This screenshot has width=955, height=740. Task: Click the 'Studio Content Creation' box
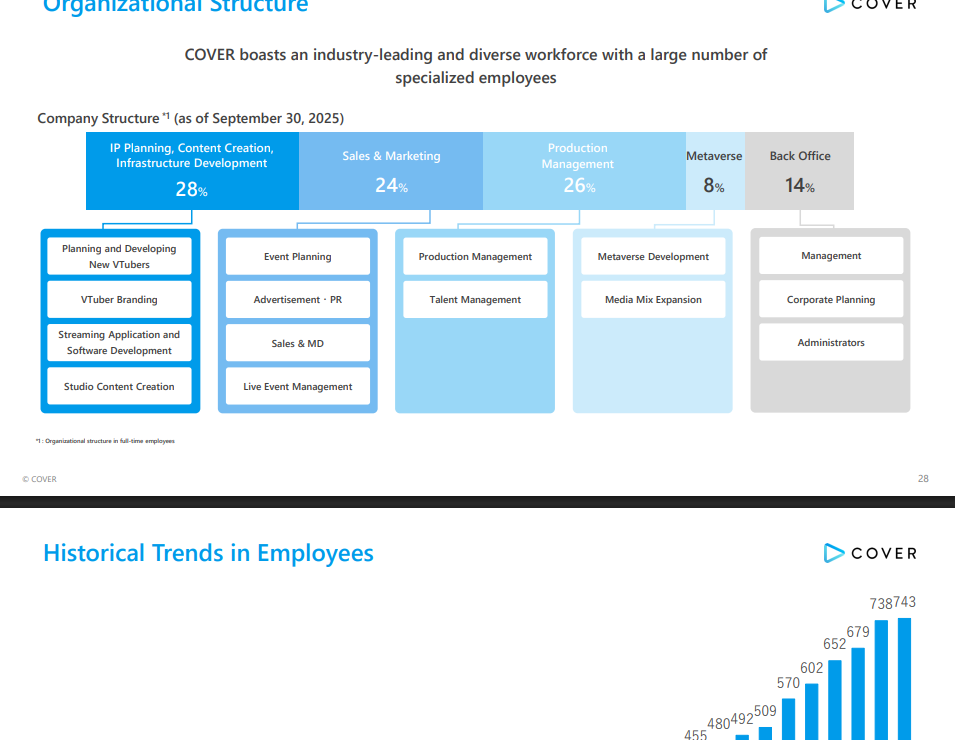(119, 386)
